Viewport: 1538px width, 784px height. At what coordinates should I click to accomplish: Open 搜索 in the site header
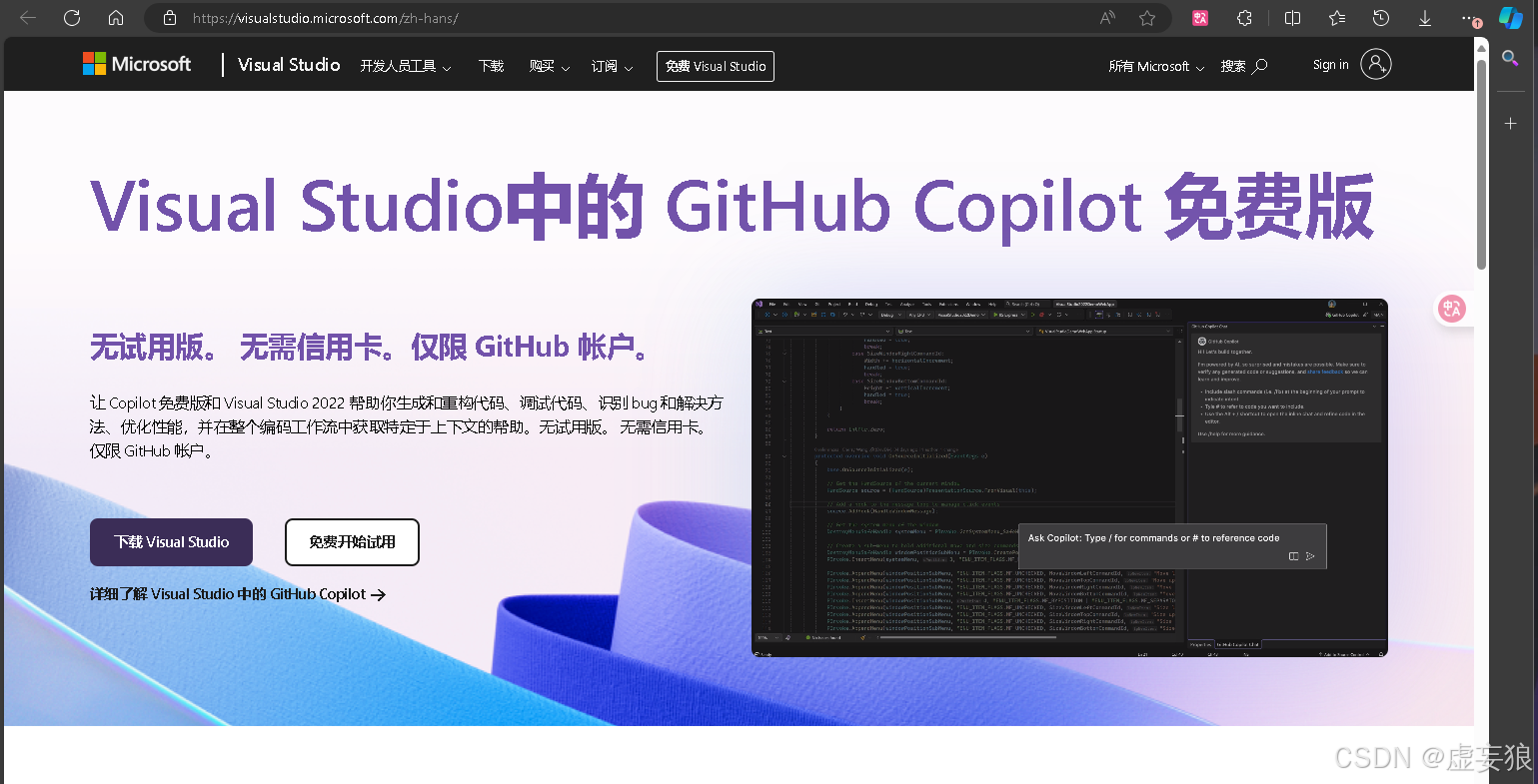(x=1244, y=66)
